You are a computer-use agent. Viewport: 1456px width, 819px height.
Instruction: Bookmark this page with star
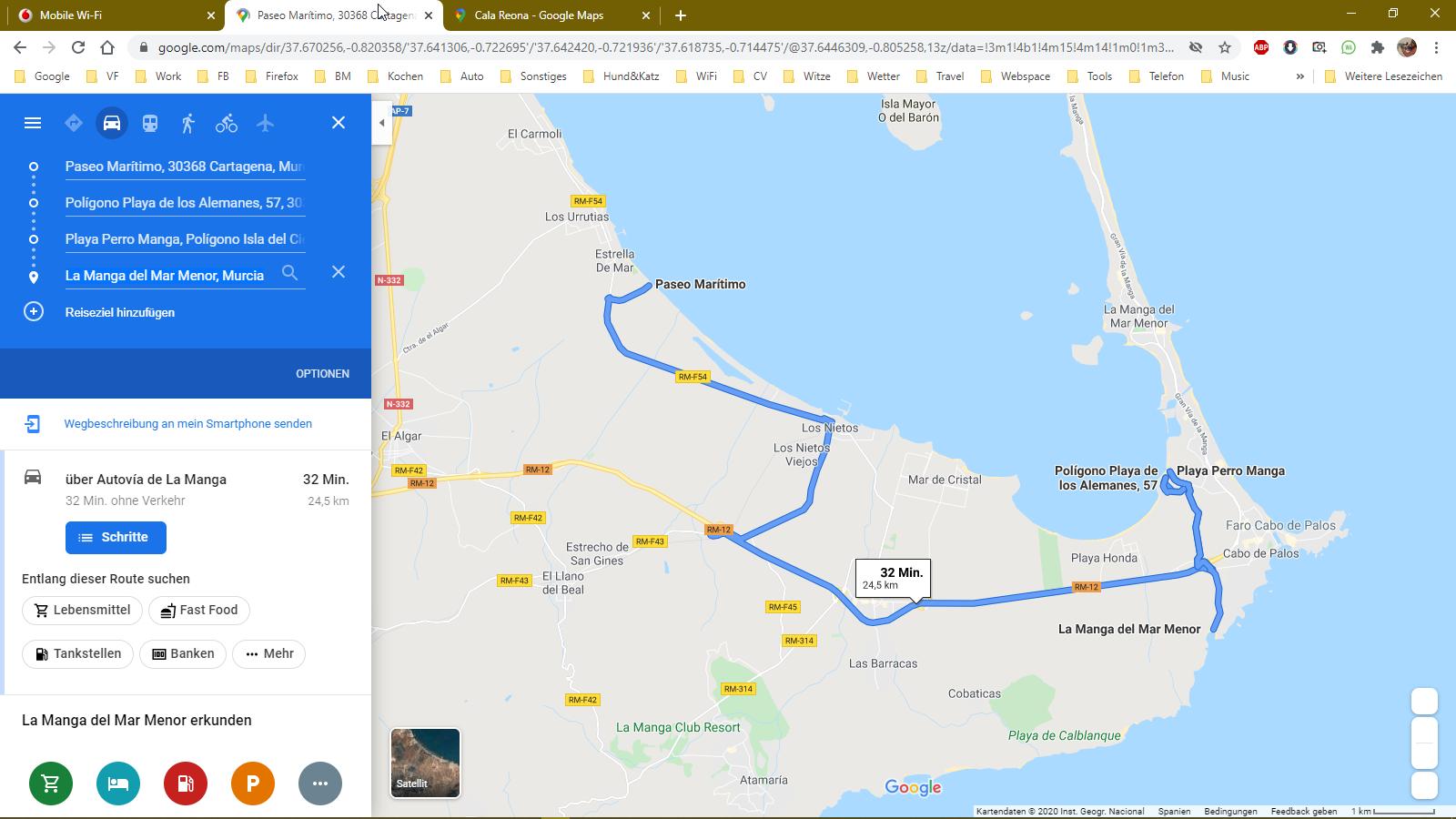1225,47
